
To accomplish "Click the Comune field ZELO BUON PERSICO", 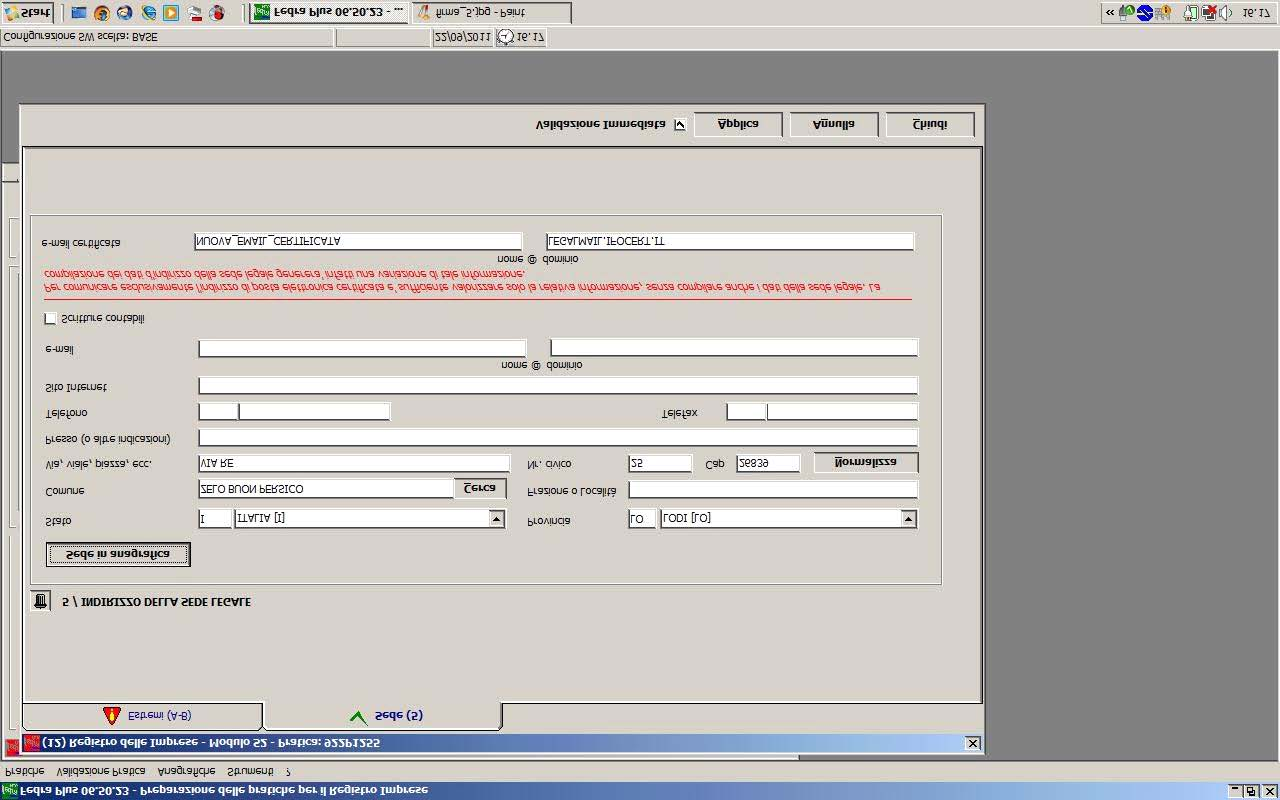I will tap(326, 489).
